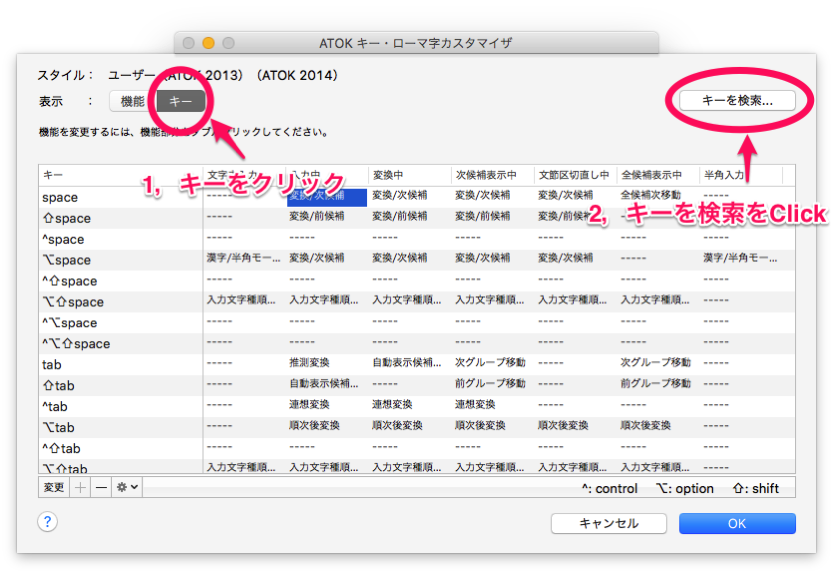
Task: Click the キャンセル button
Action: tap(609, 523)
